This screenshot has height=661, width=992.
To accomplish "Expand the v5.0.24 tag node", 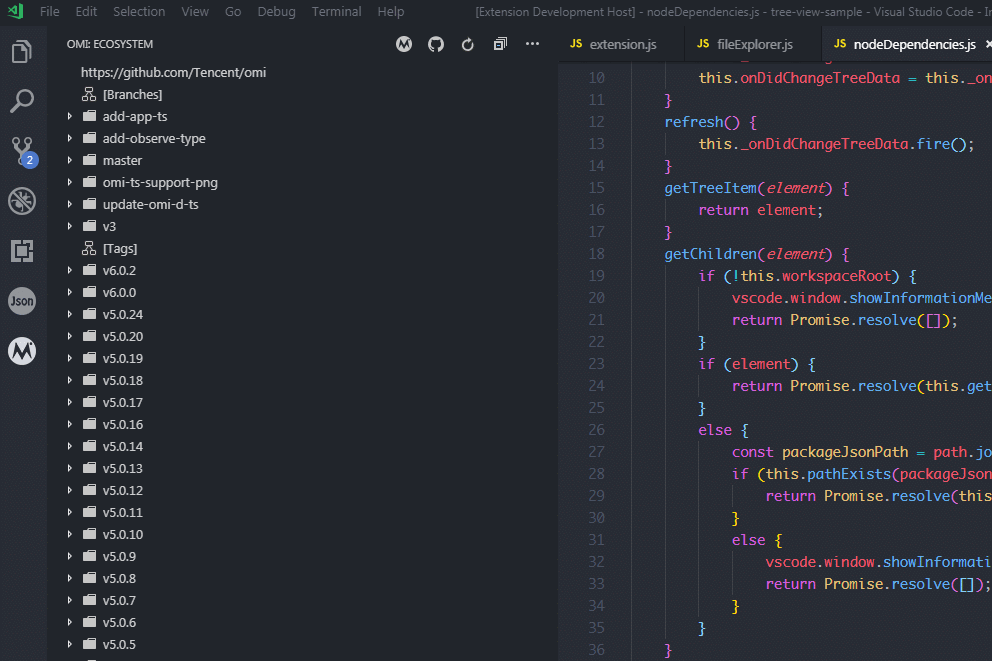I will coord(70,314).
